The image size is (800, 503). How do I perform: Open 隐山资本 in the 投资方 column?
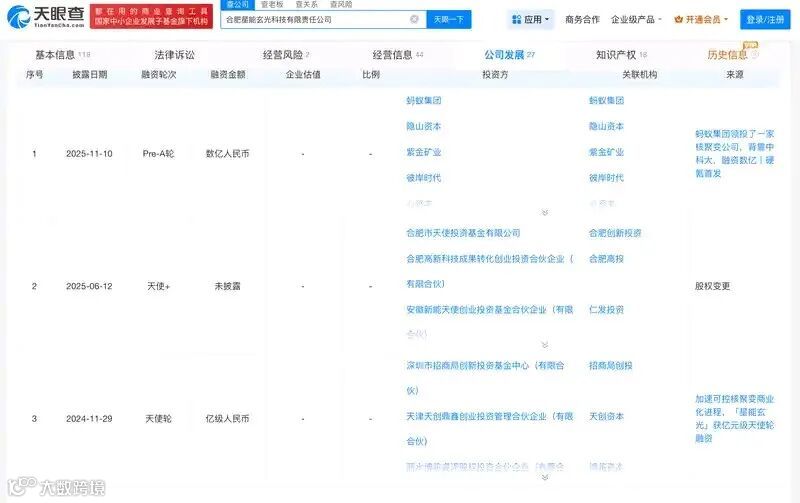tap(423, 126)
